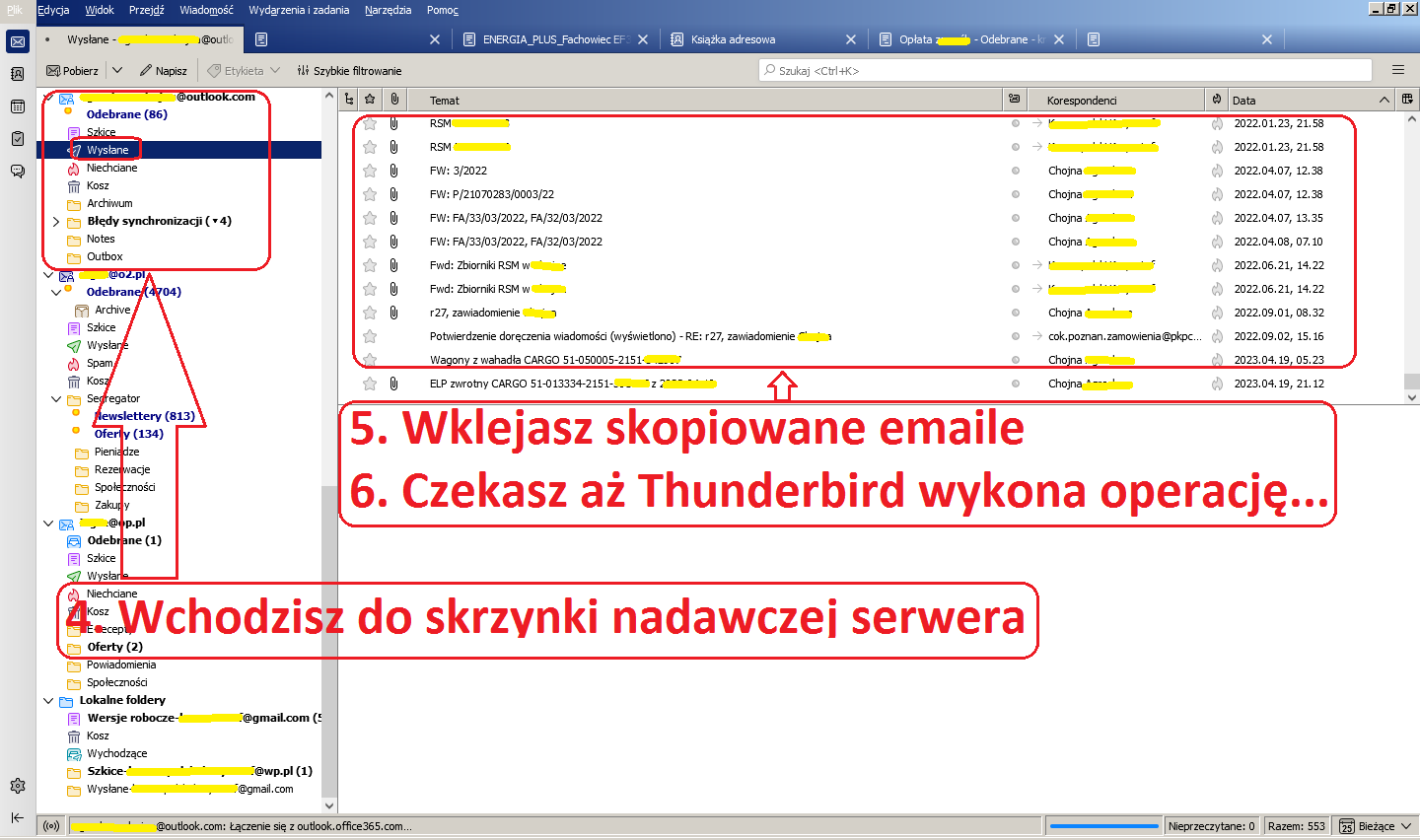Select the Archiwum folder
The width and height of the screenshot is (1420, 840).
pyautogui.click(x=109, y=203)
